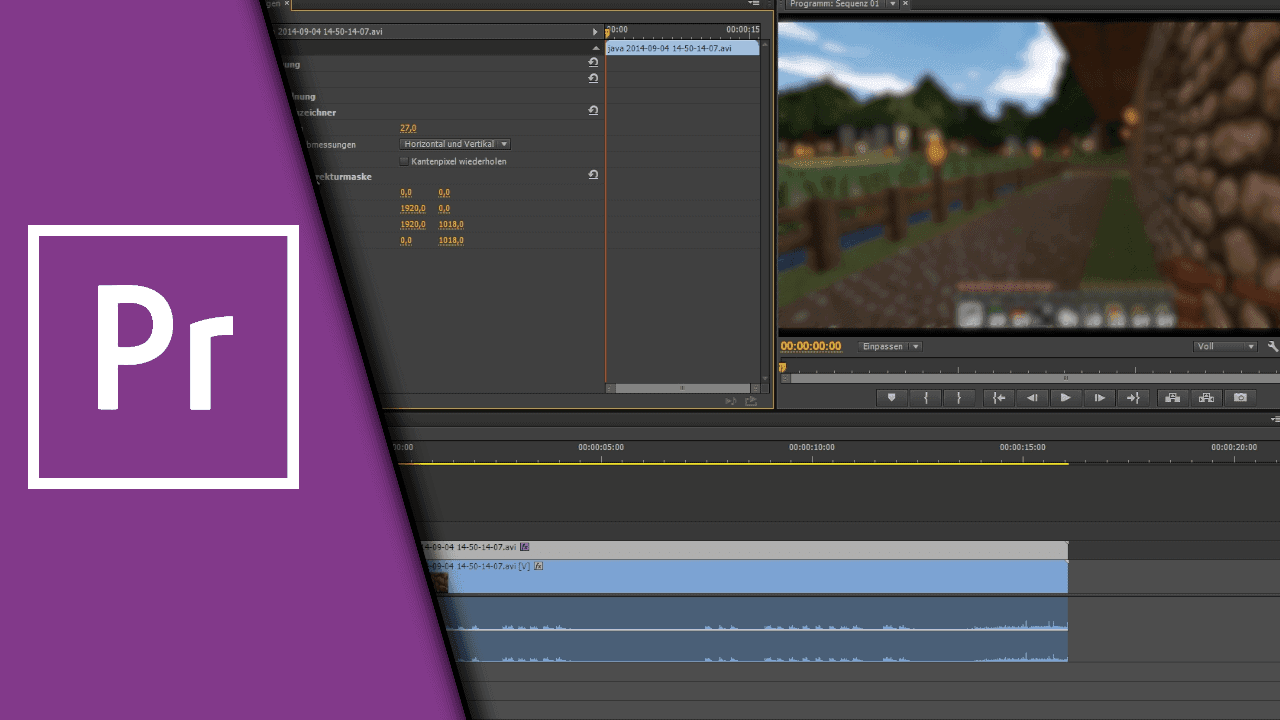Open the Einpassen zoom dropdown
1280x720 pixels.
891,347
